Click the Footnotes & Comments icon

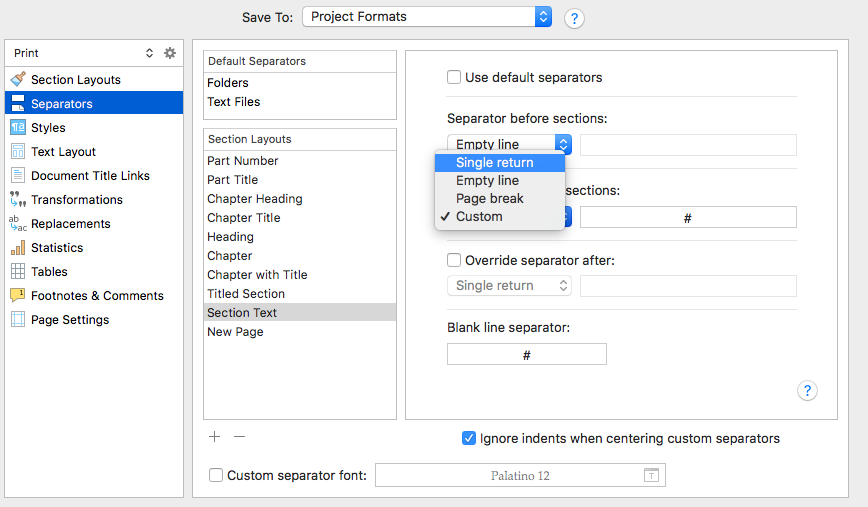pyautogui.click(x=17, y=296)
